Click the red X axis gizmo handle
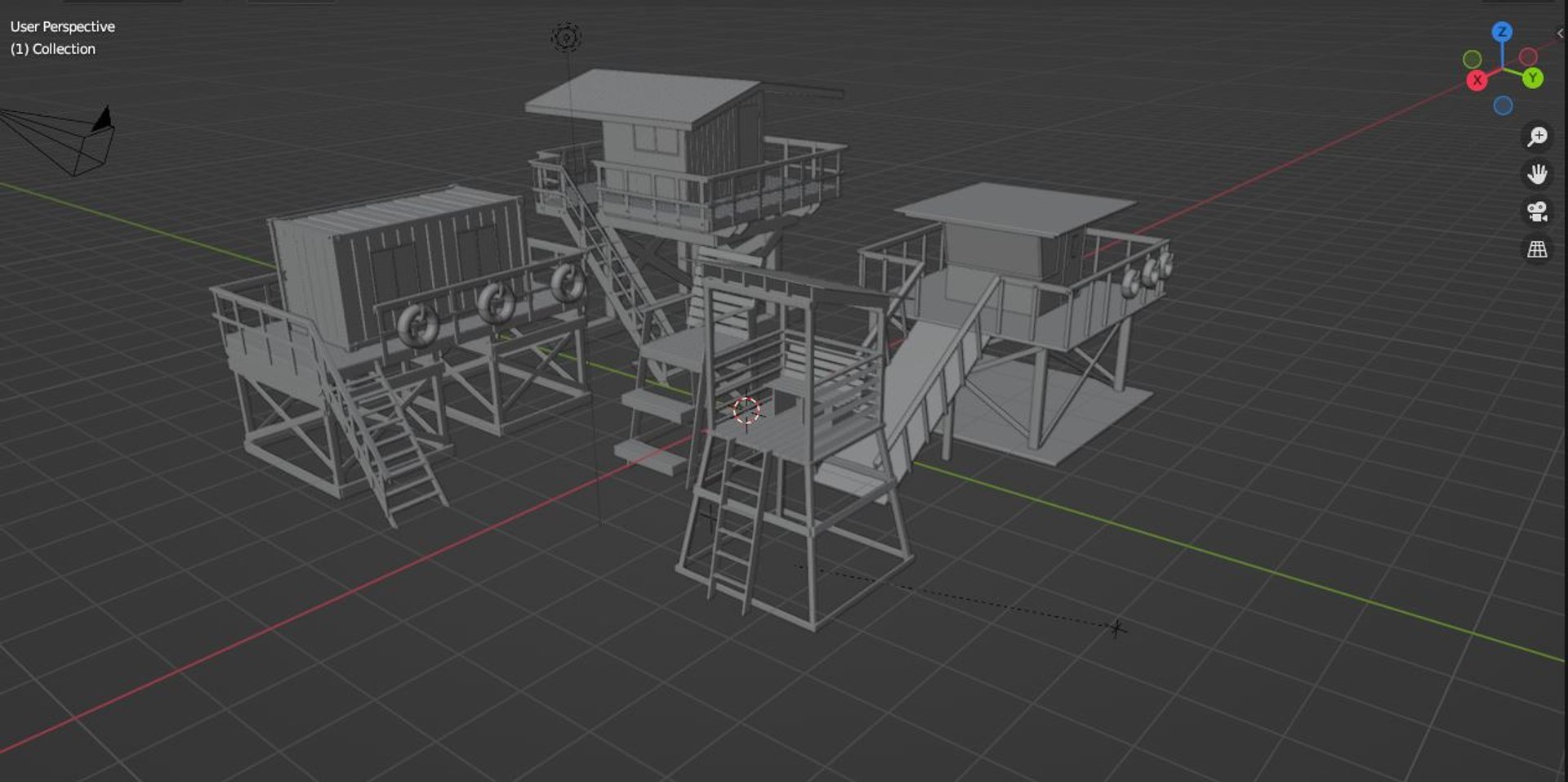Viewport: 1568px width, 782px height. click(1477, 80)
